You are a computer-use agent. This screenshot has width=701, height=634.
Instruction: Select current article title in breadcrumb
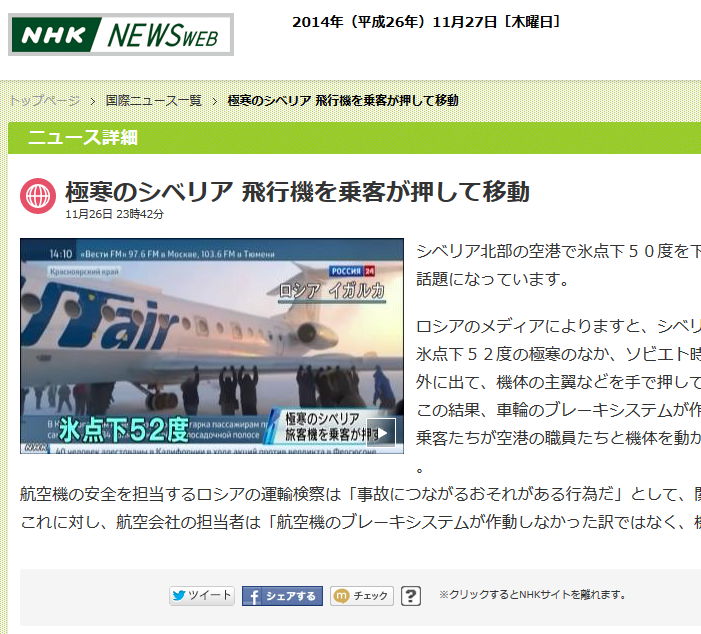click(343, 101)
